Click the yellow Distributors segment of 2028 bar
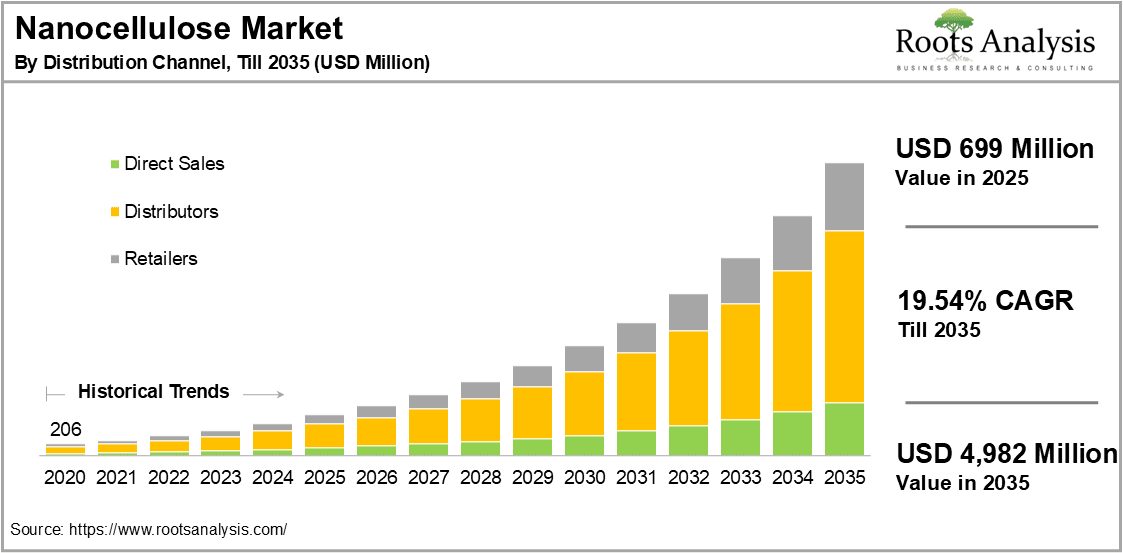 pos(481,420)
